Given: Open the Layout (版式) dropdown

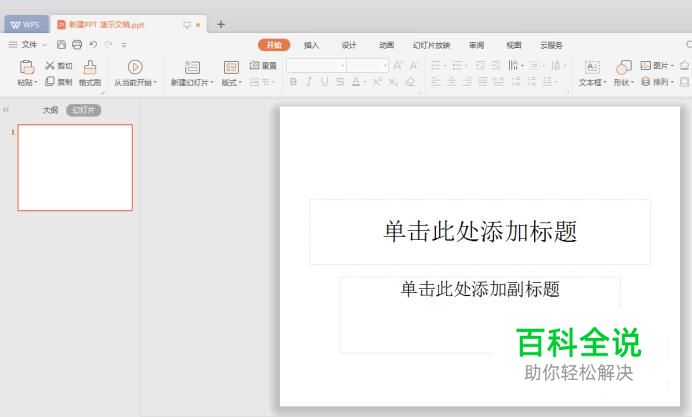Looking at the screenshot, I should [231, 82].
